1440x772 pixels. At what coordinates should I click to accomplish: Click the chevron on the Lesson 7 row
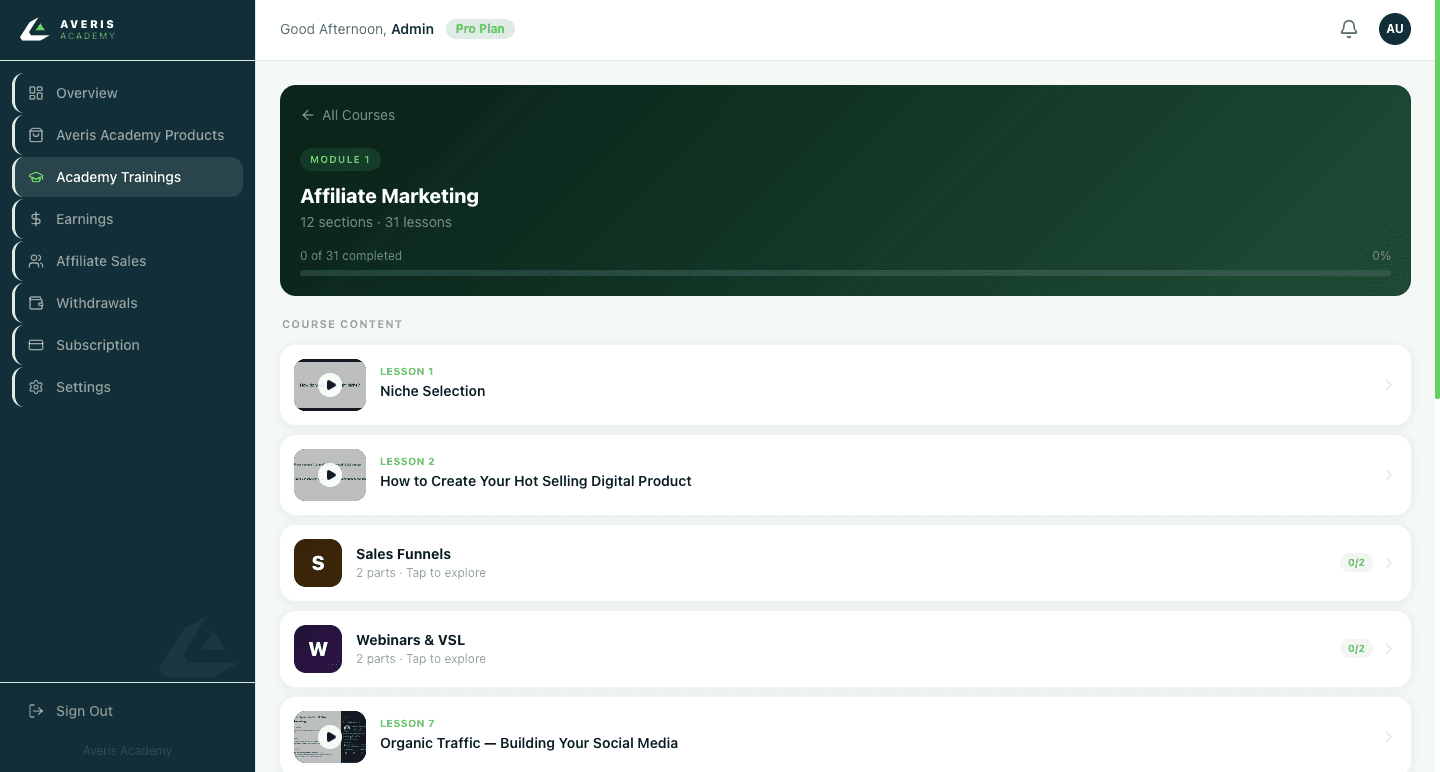pyautogui.click(x=1389, y=737)
